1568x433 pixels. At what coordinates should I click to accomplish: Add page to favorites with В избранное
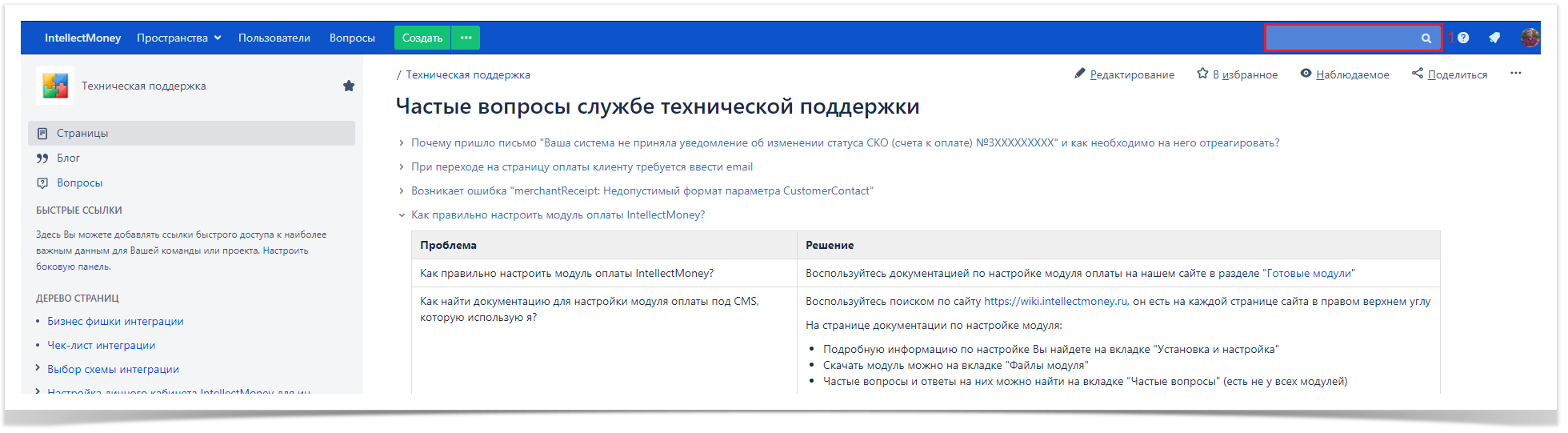1237,74
